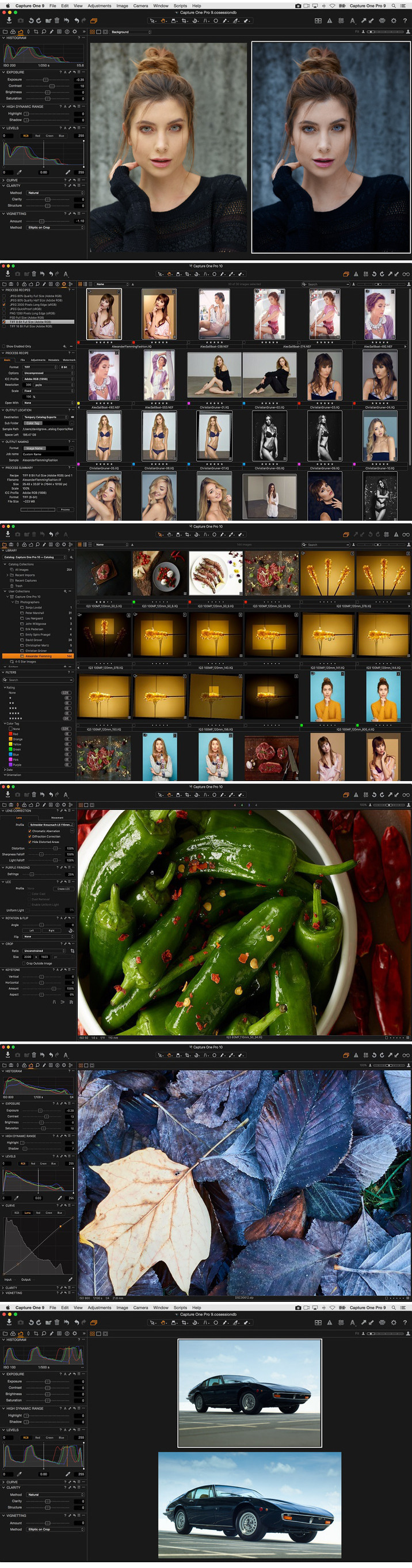The height and width of the screenshot is (1568, 412).
Task: Select the TIFF 8 Bit Full Size recipe
Action: tap(39, 322)
